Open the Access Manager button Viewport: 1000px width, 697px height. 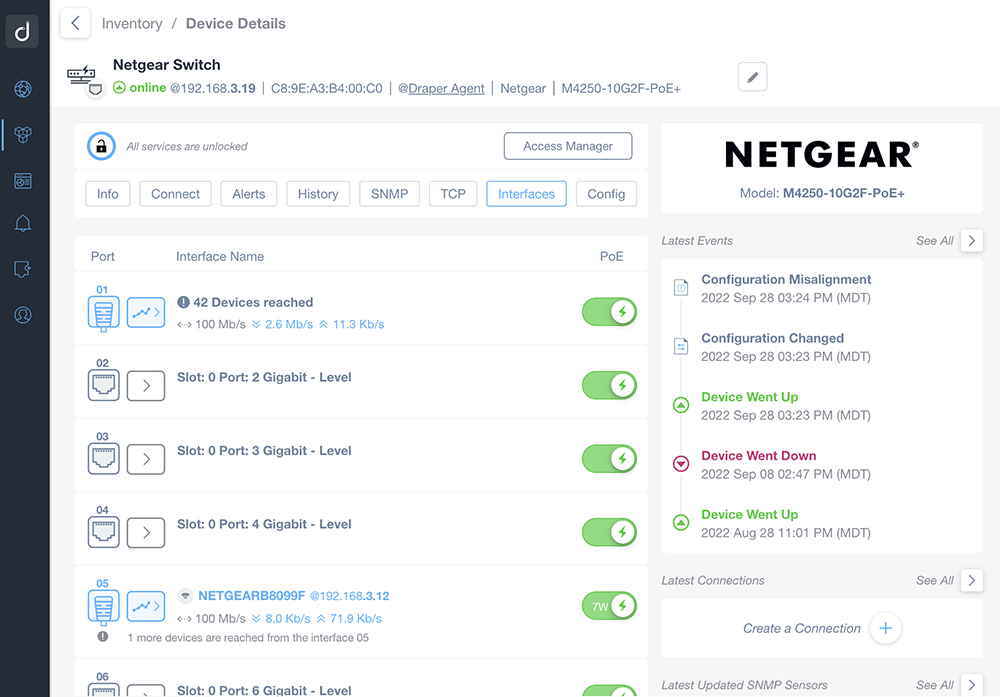click(568, 146)
